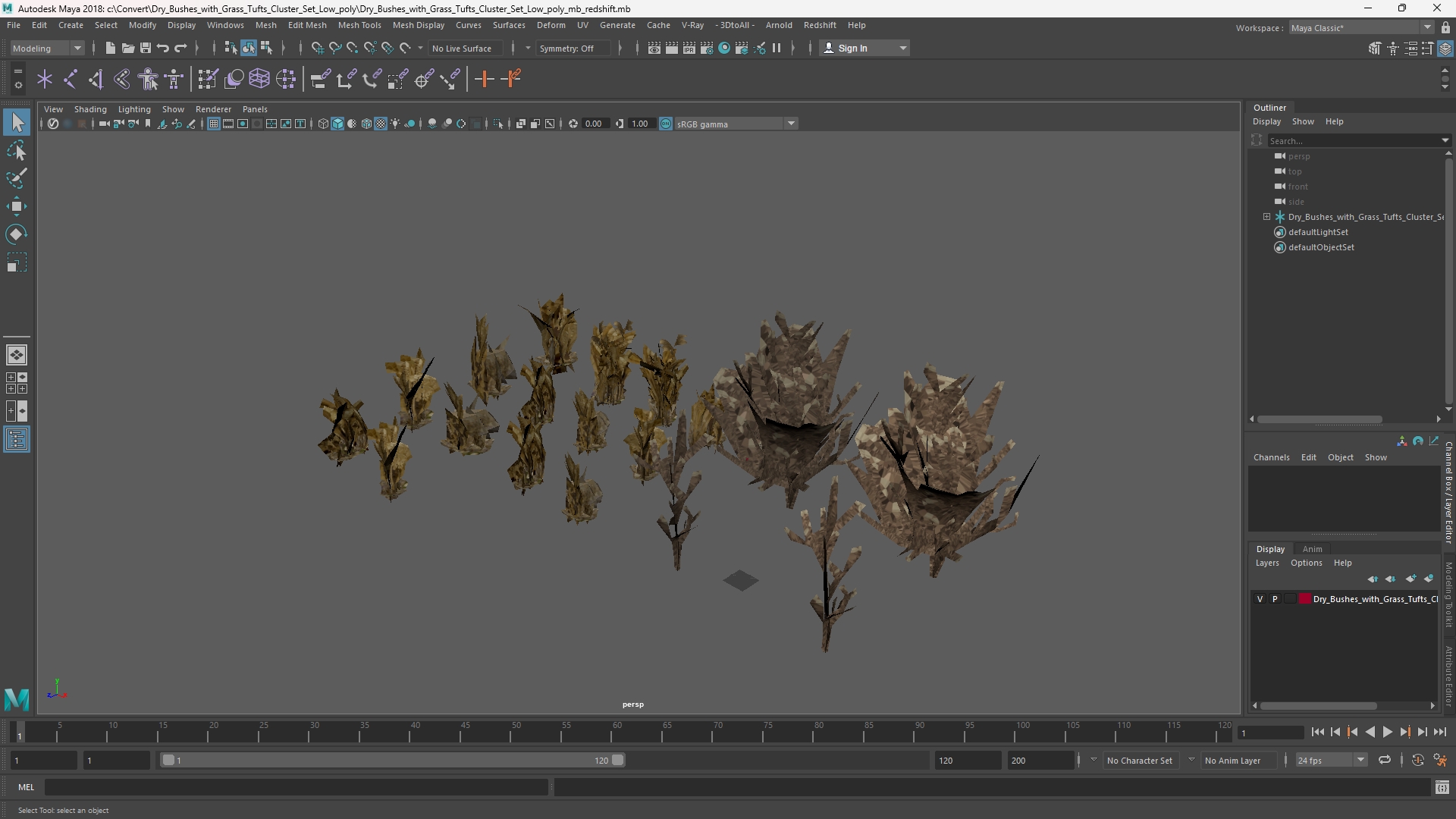Click the Open Scene folder icon
The width and height of the screenshot is (1456, 819).
point(127,48)
